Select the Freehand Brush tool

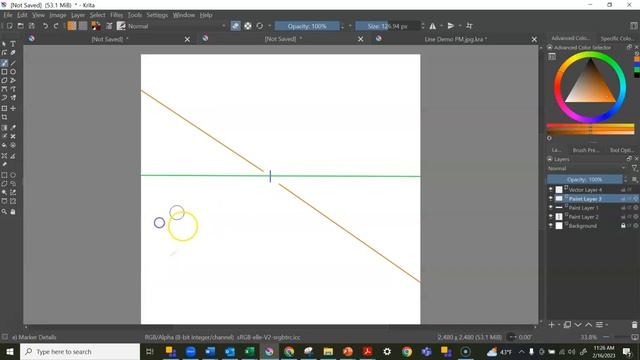tap(4, 63)
